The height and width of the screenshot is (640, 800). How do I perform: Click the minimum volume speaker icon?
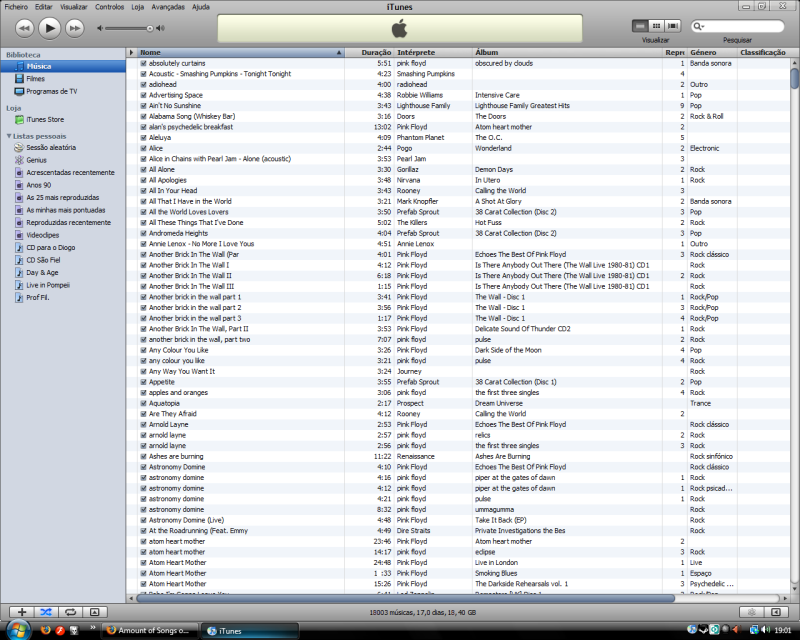[100, 28]
